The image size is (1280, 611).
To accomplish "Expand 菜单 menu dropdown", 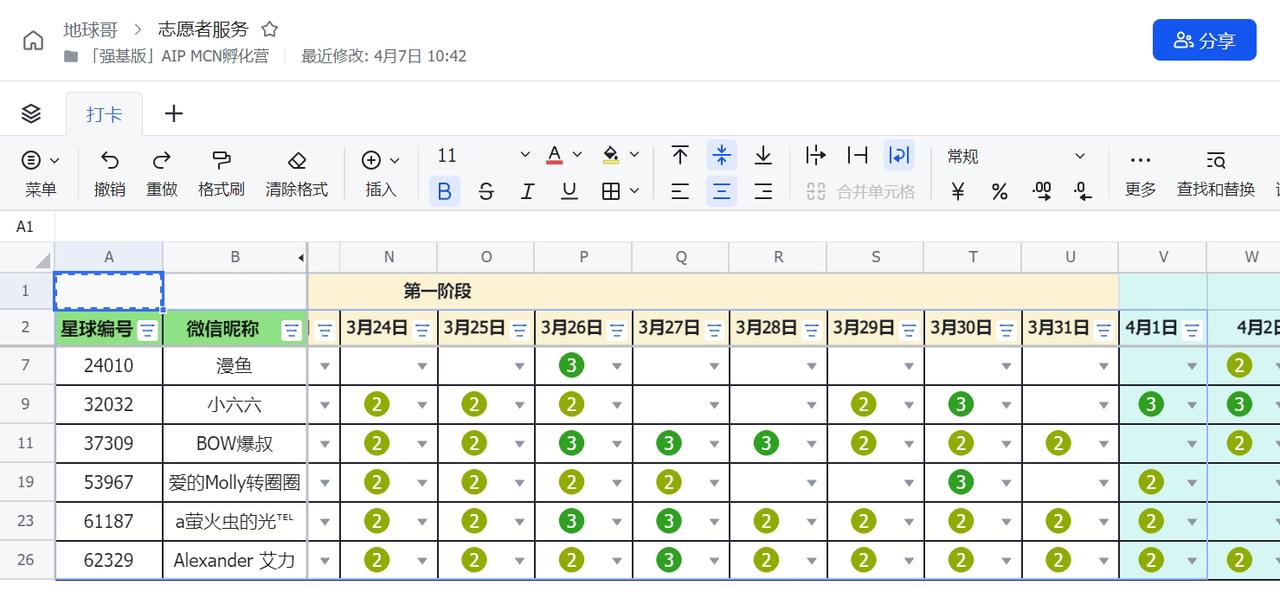I will click(x=55, y=160).
